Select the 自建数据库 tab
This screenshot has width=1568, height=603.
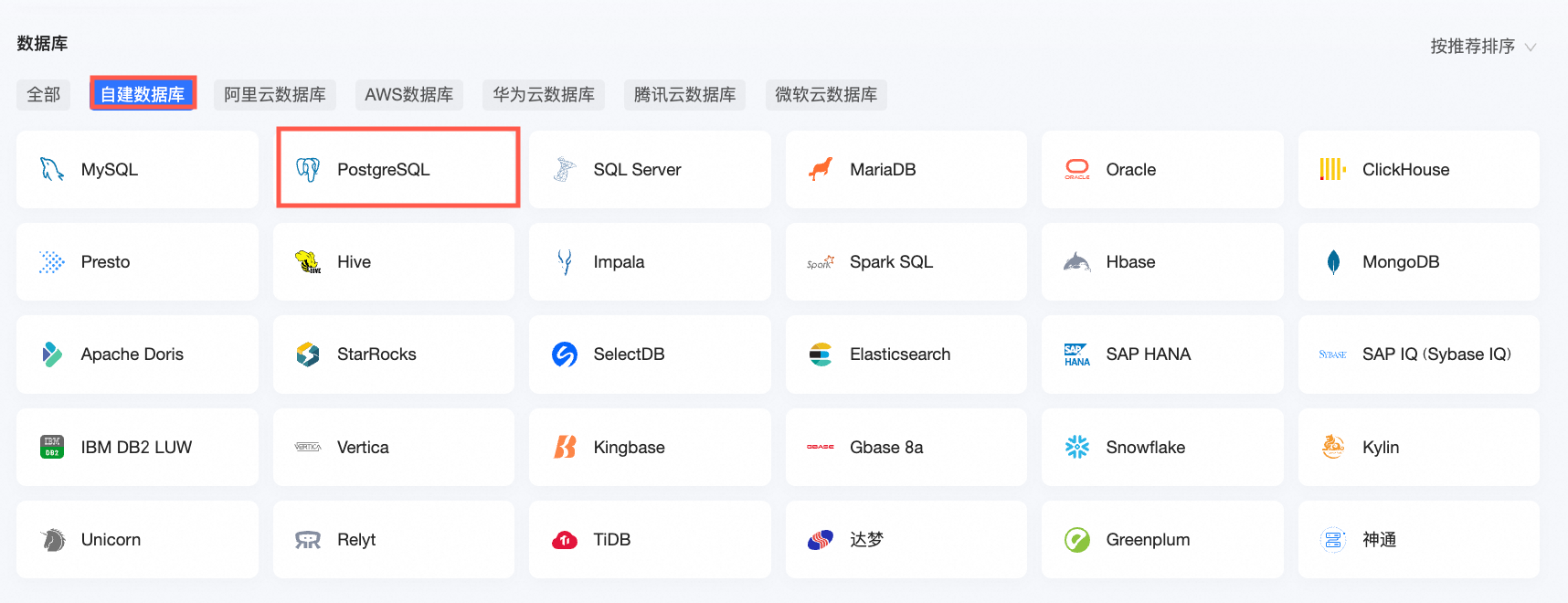143,94
